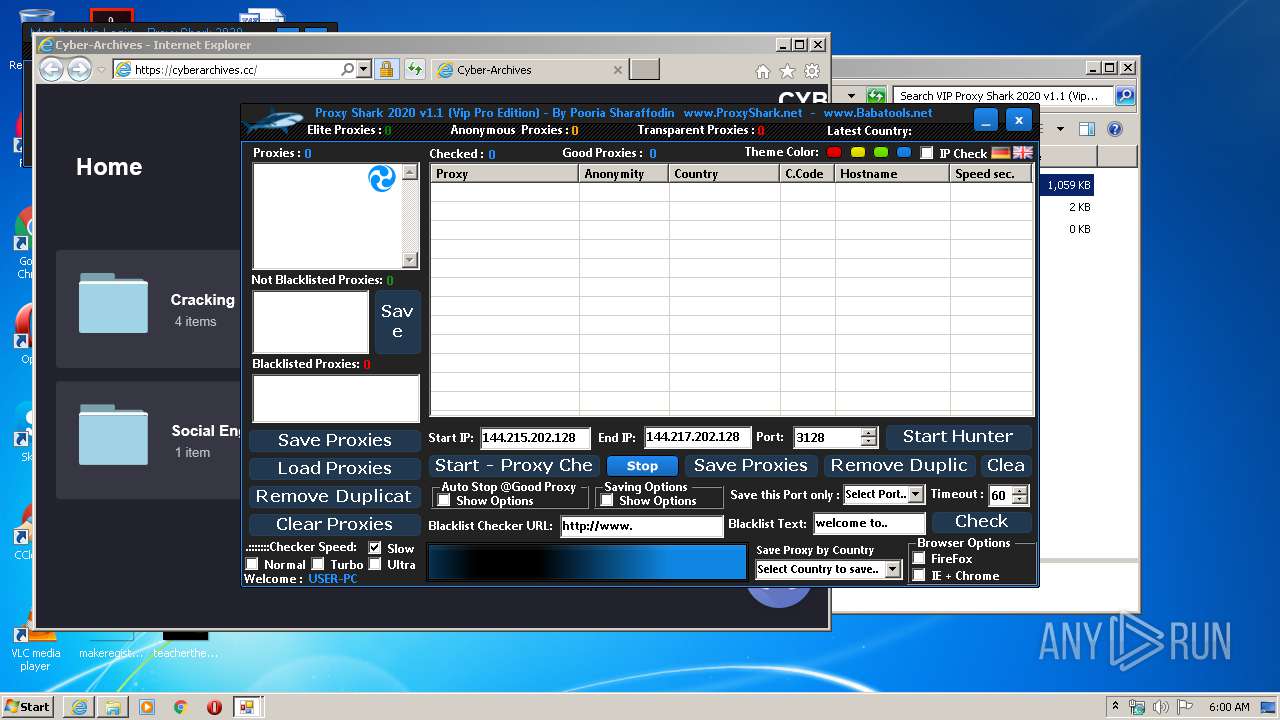Click Internet Explorer forward arrow button

click(x=79, y=70)
